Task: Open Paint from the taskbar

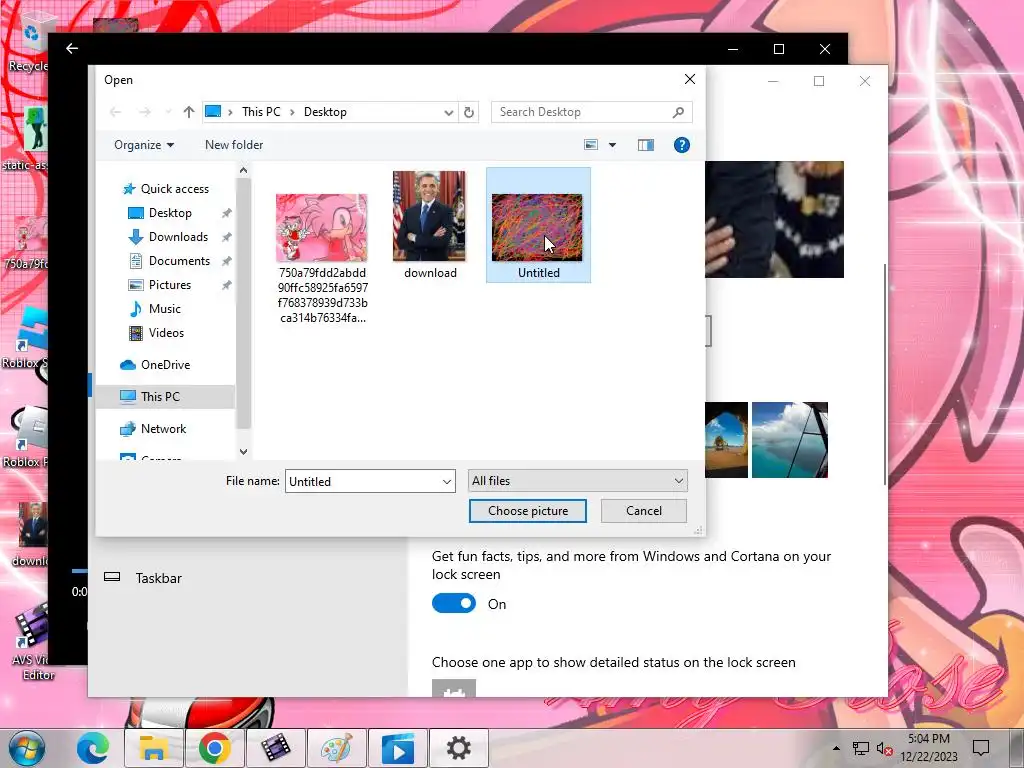Action: click(x=336, y=748)
